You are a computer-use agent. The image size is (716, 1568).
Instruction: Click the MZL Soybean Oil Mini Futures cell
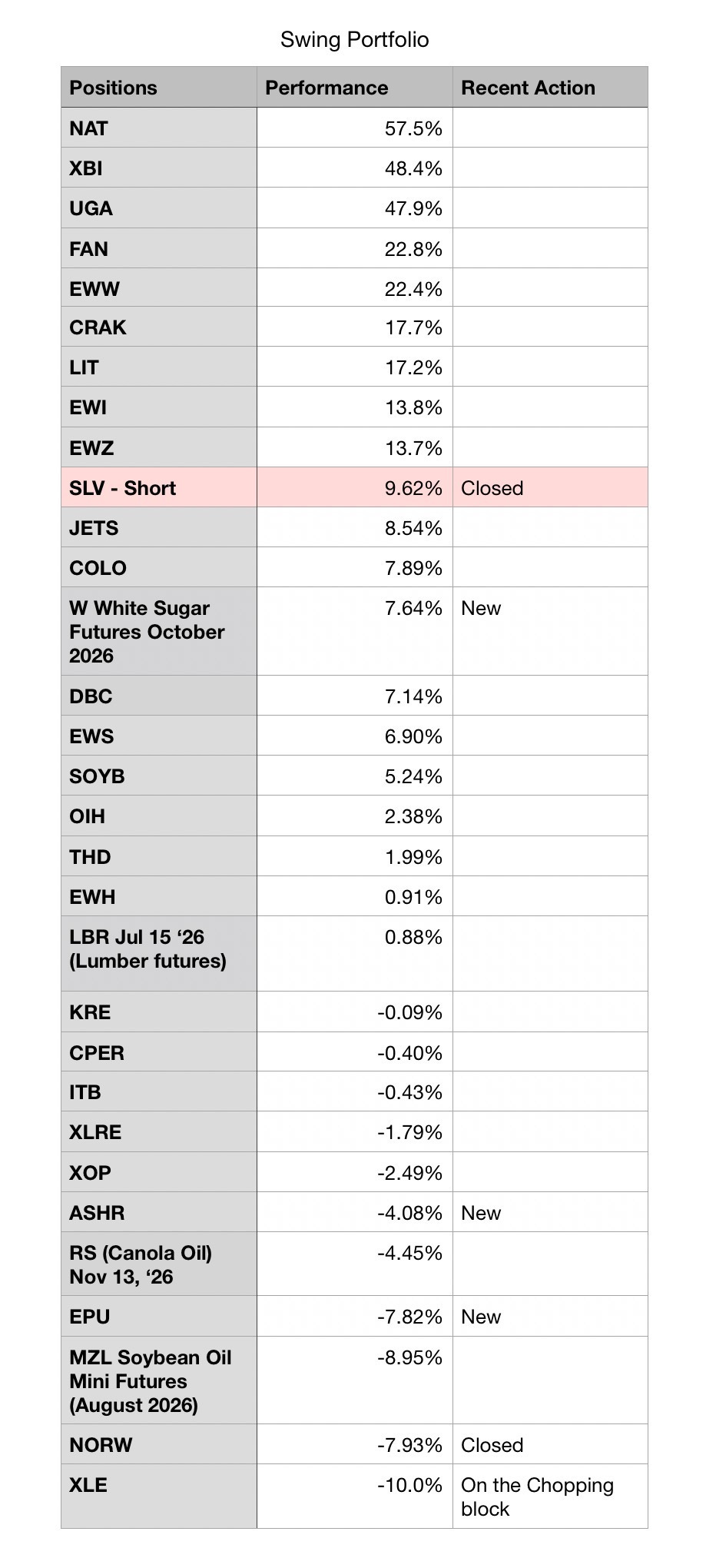click(x=159, y=1380)
